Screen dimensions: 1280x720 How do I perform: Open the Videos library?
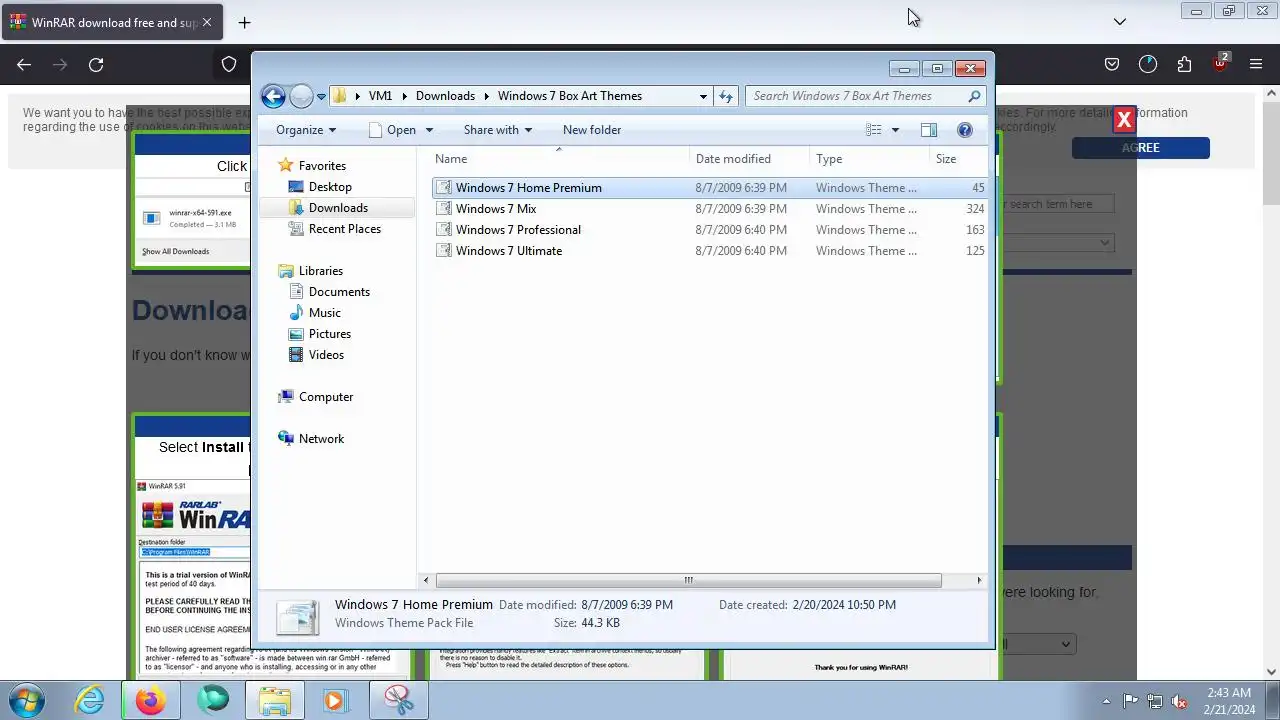326,355
